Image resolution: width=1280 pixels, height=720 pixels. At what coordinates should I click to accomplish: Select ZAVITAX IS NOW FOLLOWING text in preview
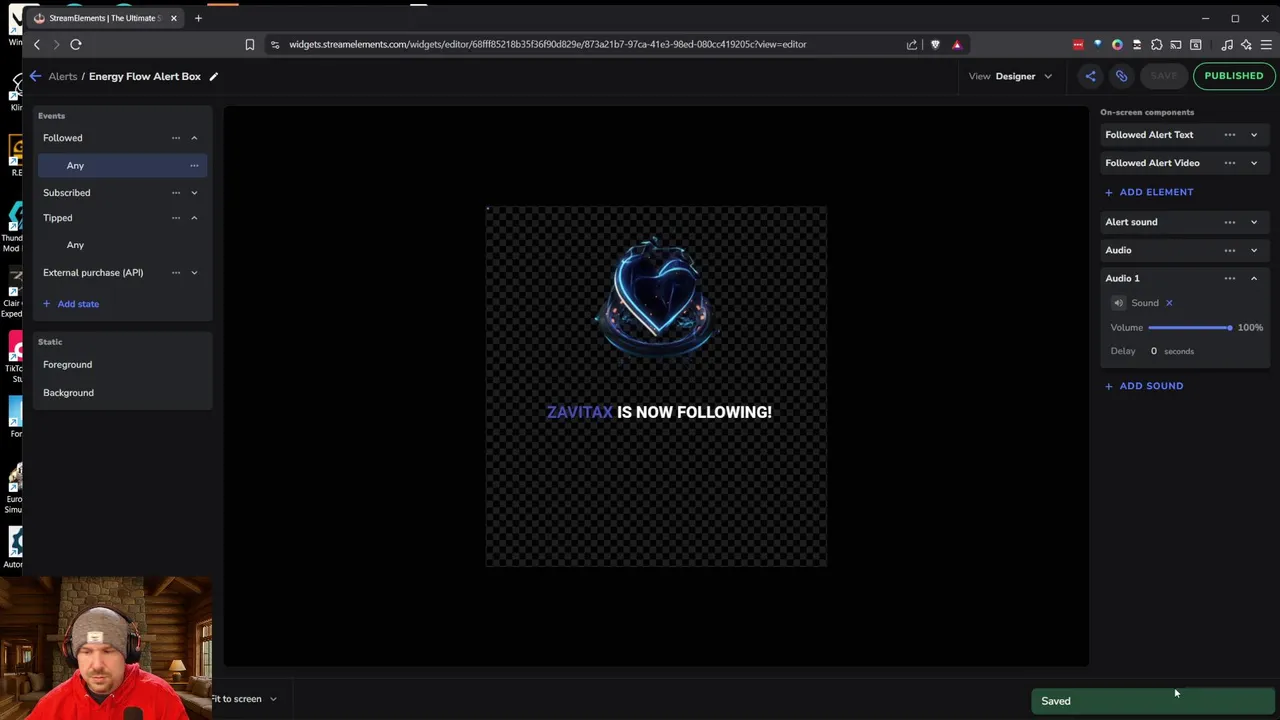pyautogui.click(x=659, y=412)
